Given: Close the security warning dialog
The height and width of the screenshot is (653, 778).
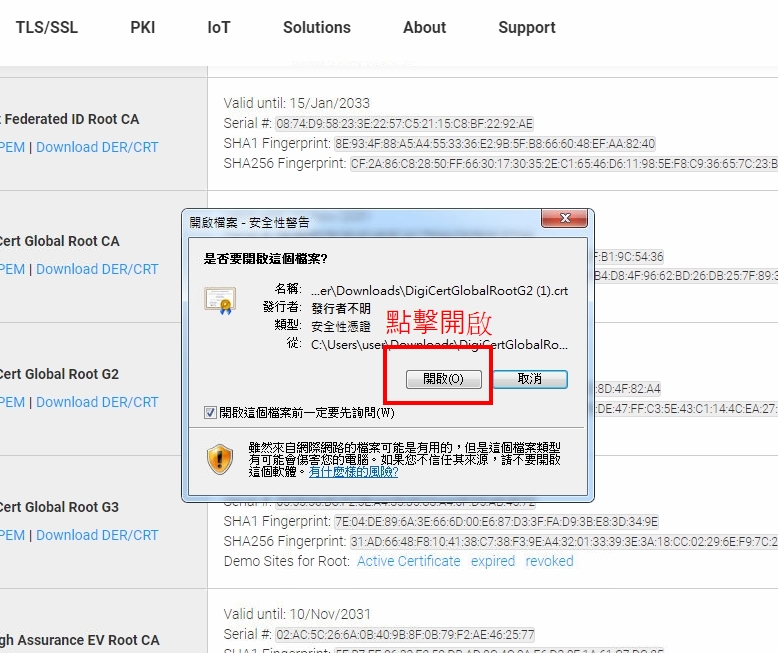Looking at the screenshot, I should coord(565,218).
